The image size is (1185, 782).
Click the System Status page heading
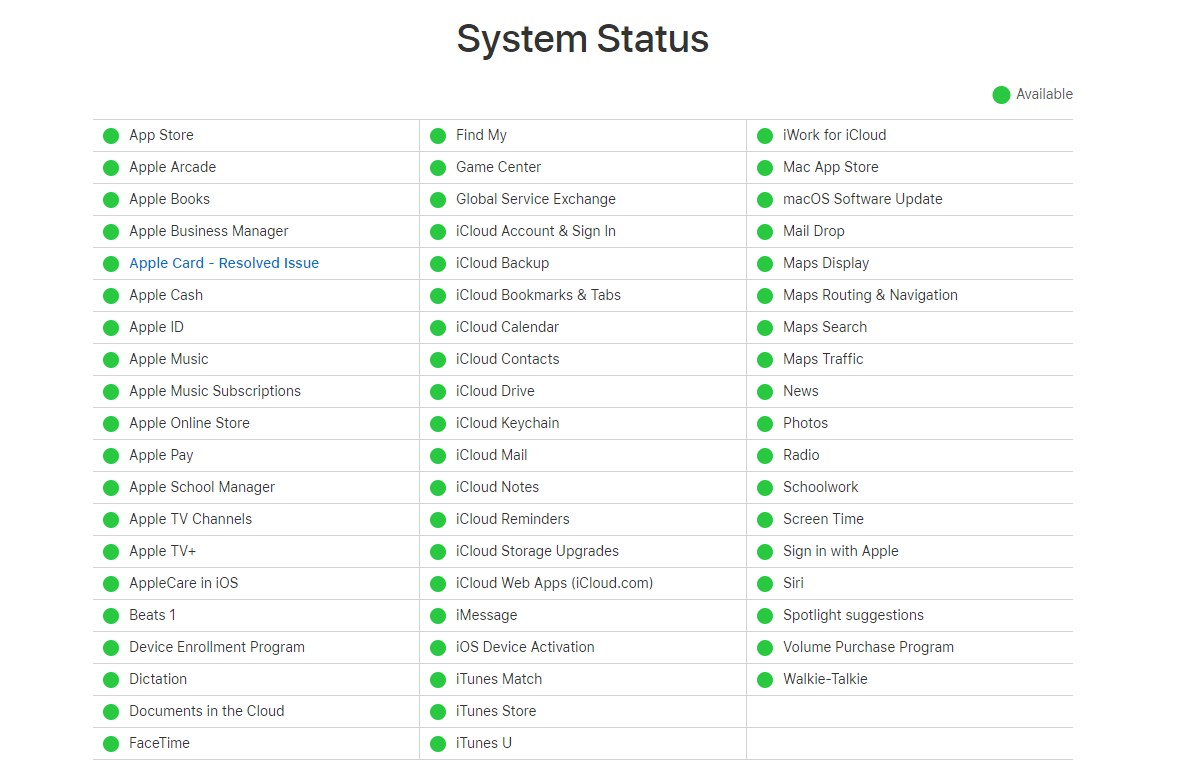tap(583, 40)
